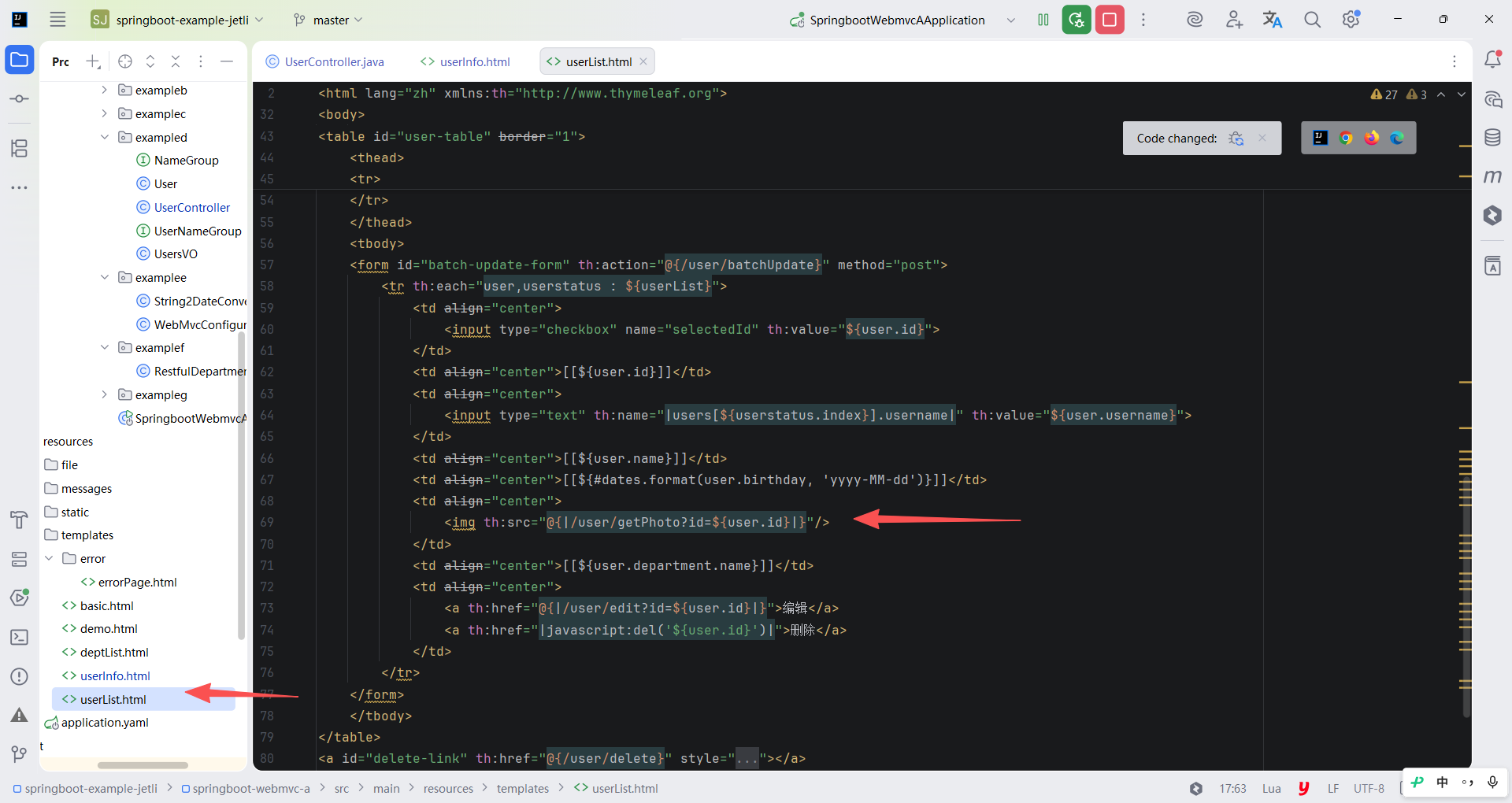Open editor tabs more options
Image resolution: width=1512 pixels, height=803 pixels.
tap(1455, 61)
